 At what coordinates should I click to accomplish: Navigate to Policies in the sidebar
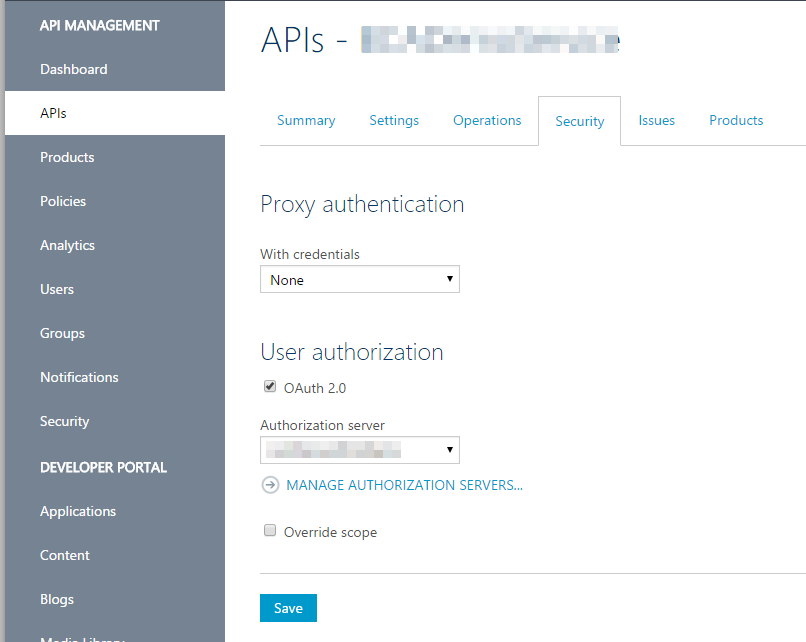(x=63, y=201)
